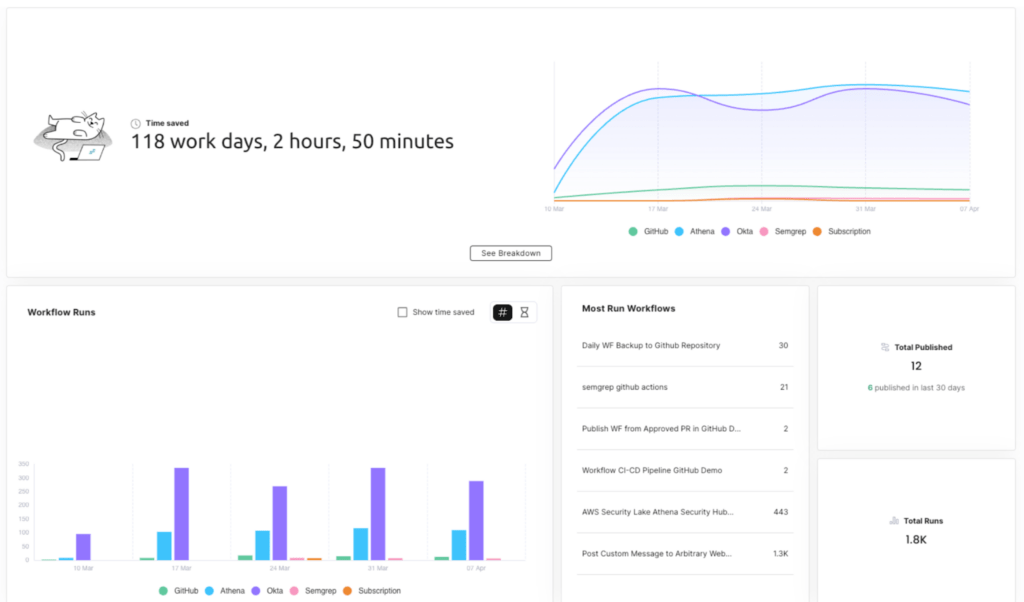1024x602 pixels.
Task: Toggle Athena series in line chart legend
Action: (x=695, y=231)
